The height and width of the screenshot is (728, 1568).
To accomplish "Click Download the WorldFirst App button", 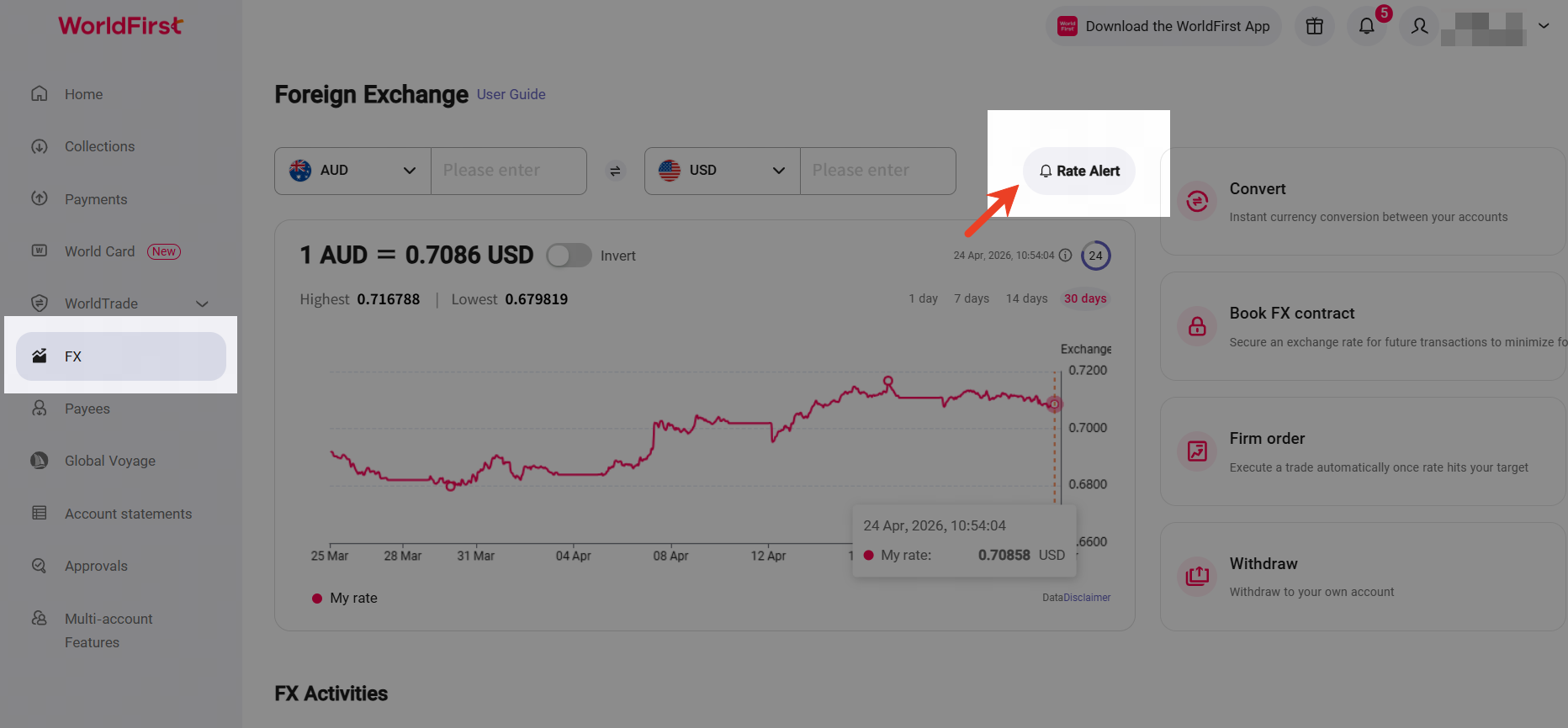I will coord(1164,26).
